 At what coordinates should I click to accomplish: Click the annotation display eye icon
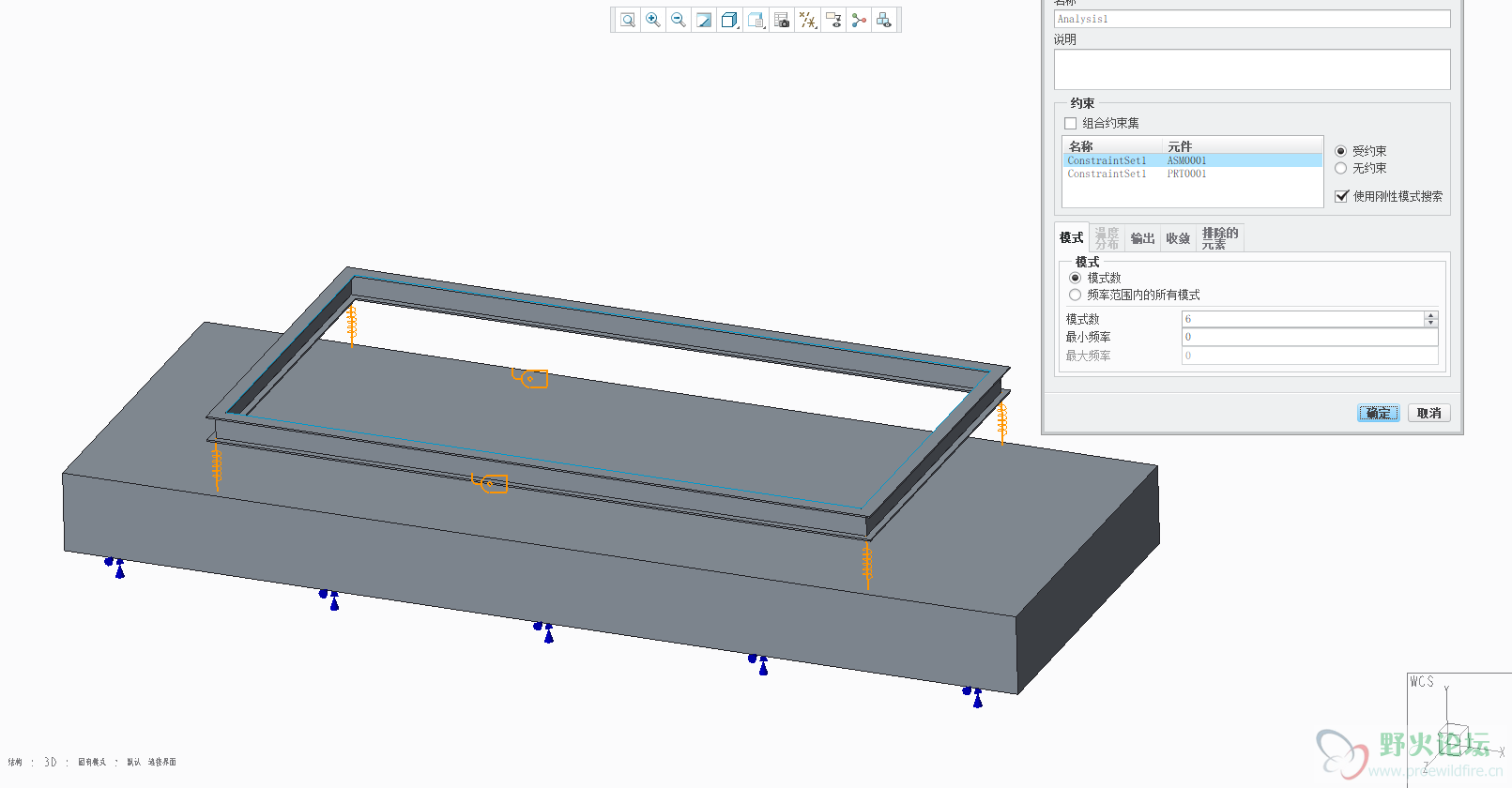832,20
